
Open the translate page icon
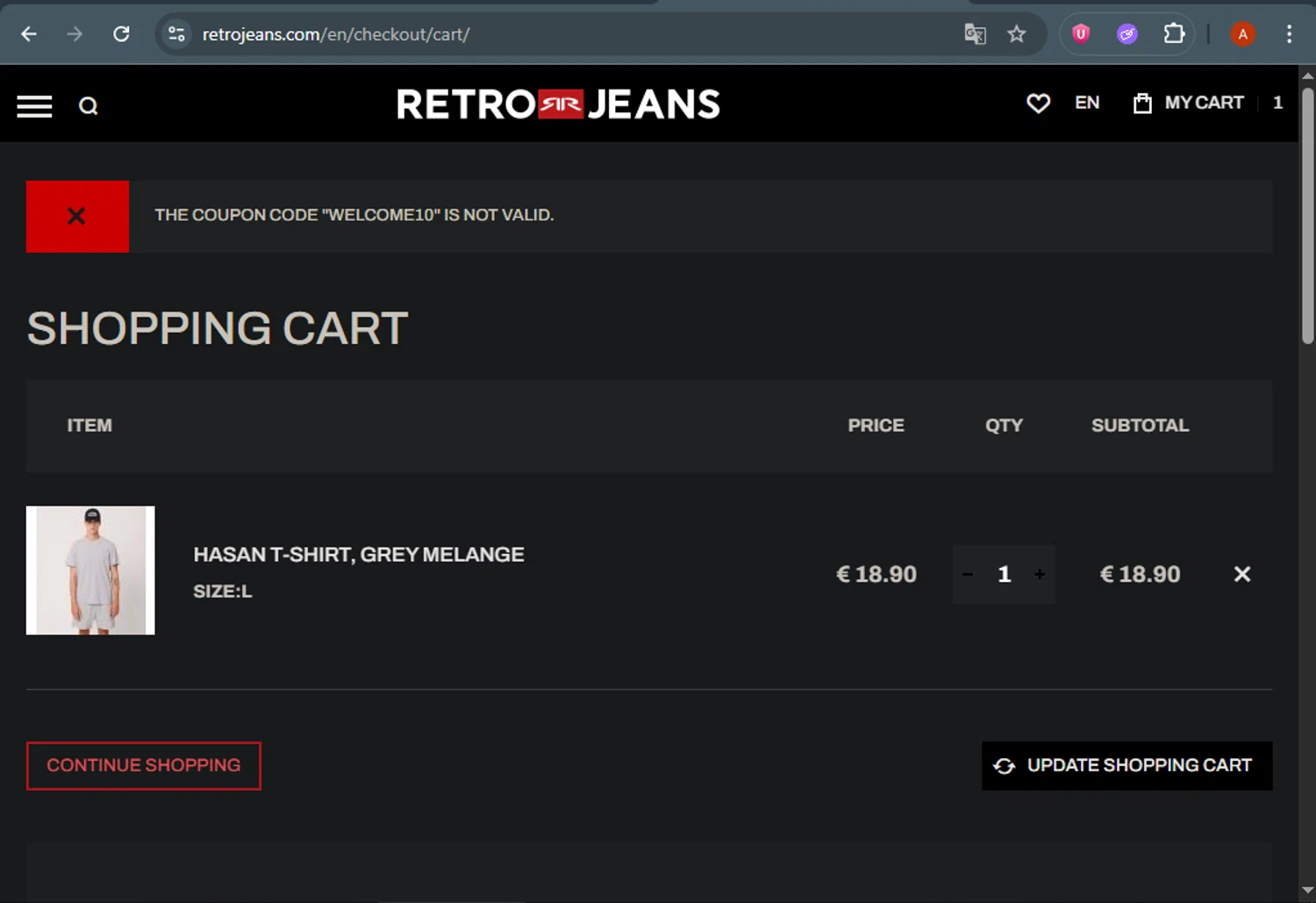tap(975, 34)
